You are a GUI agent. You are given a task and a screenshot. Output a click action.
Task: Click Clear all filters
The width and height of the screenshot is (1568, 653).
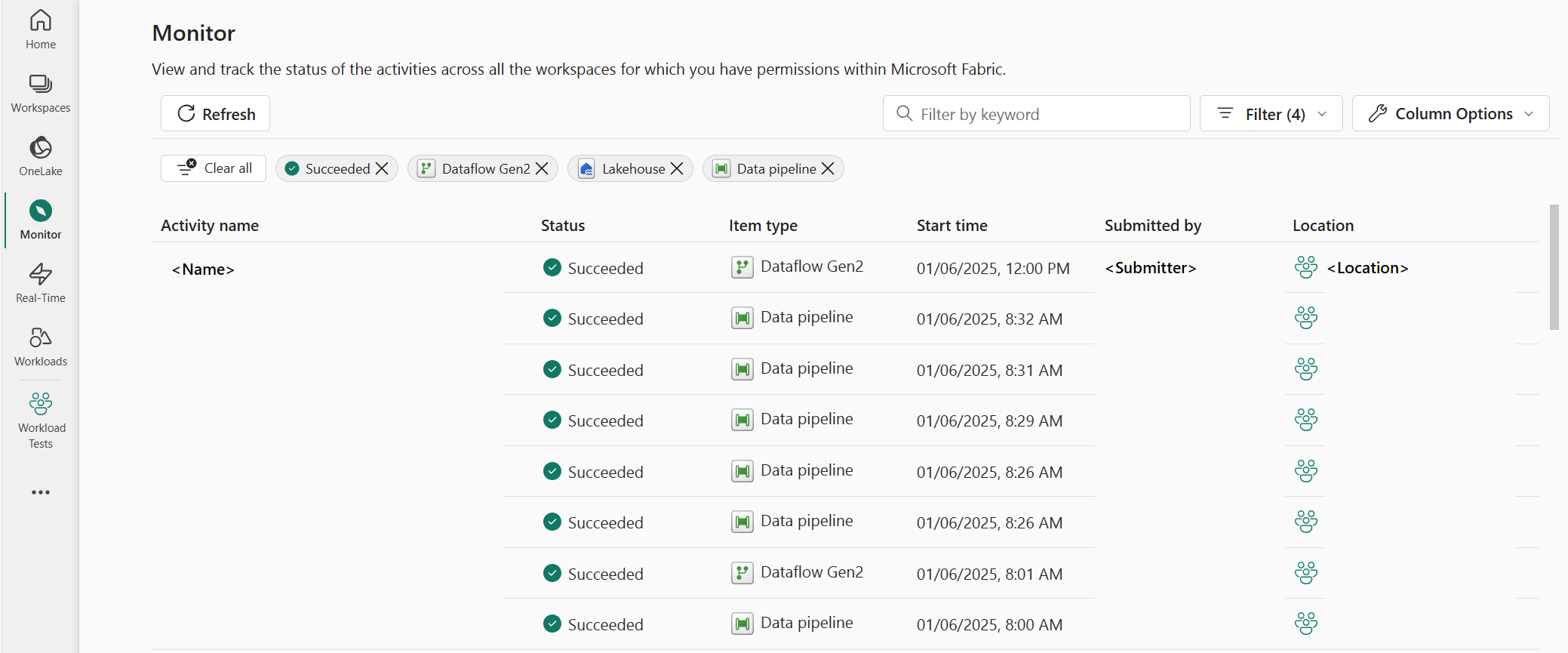214,168
